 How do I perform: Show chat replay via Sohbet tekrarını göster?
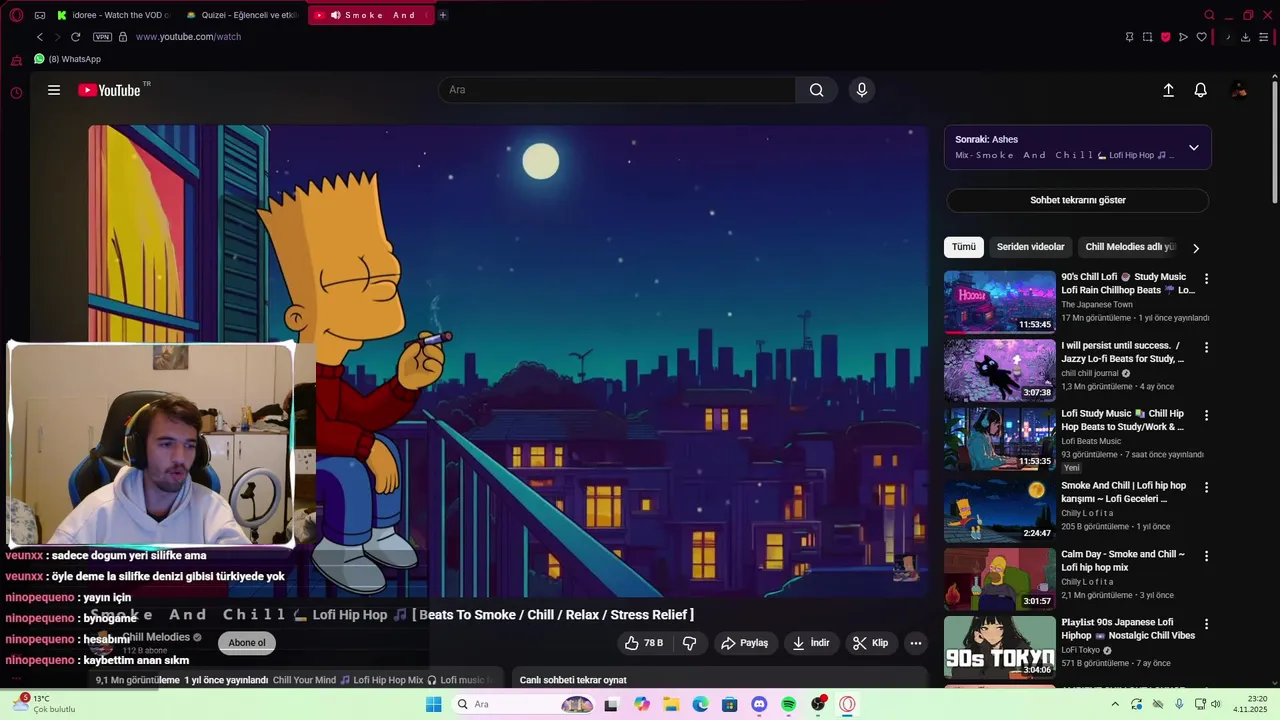click(x=1078, y=200)
